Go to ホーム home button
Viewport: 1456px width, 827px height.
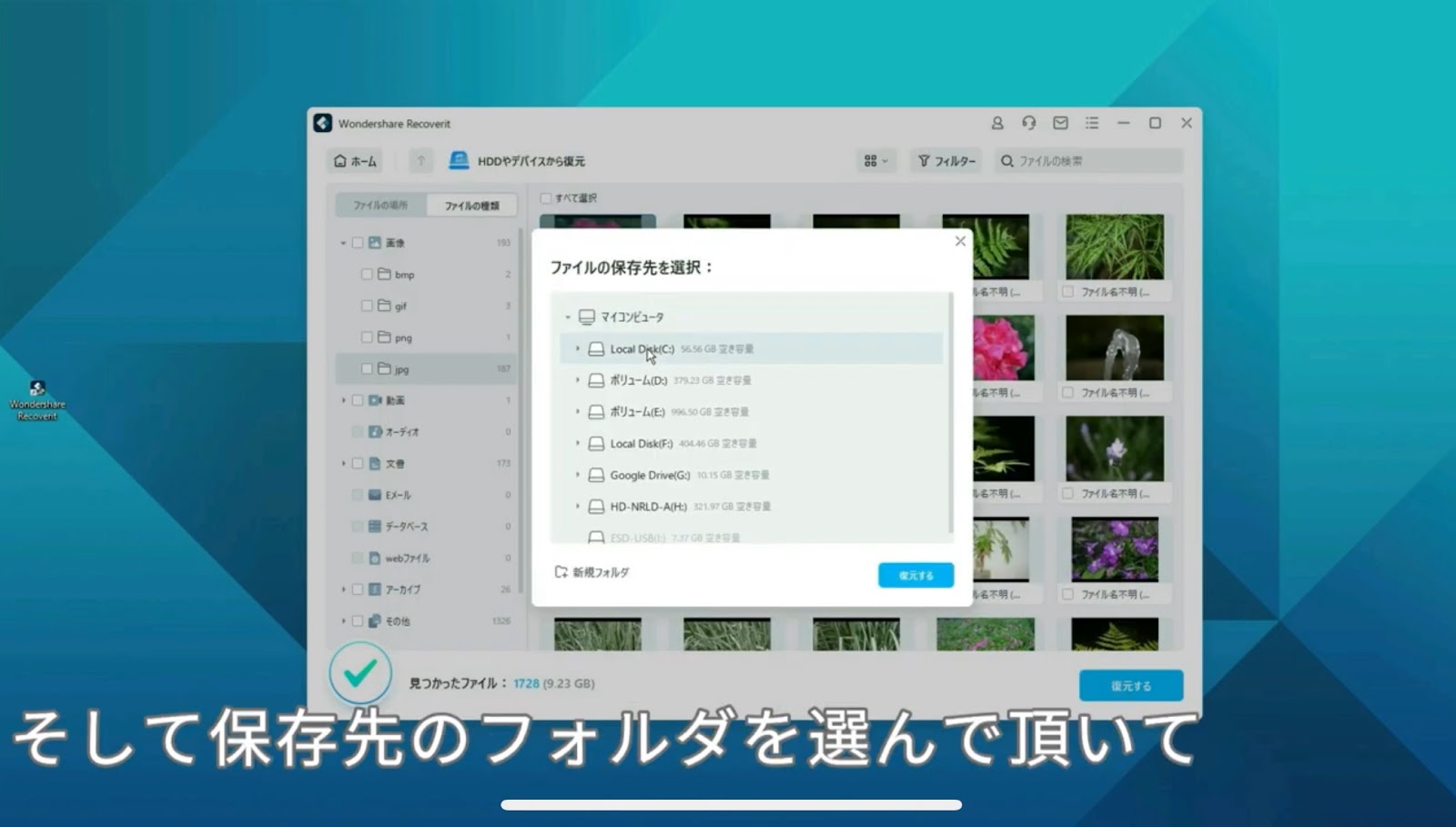[355, 161]
